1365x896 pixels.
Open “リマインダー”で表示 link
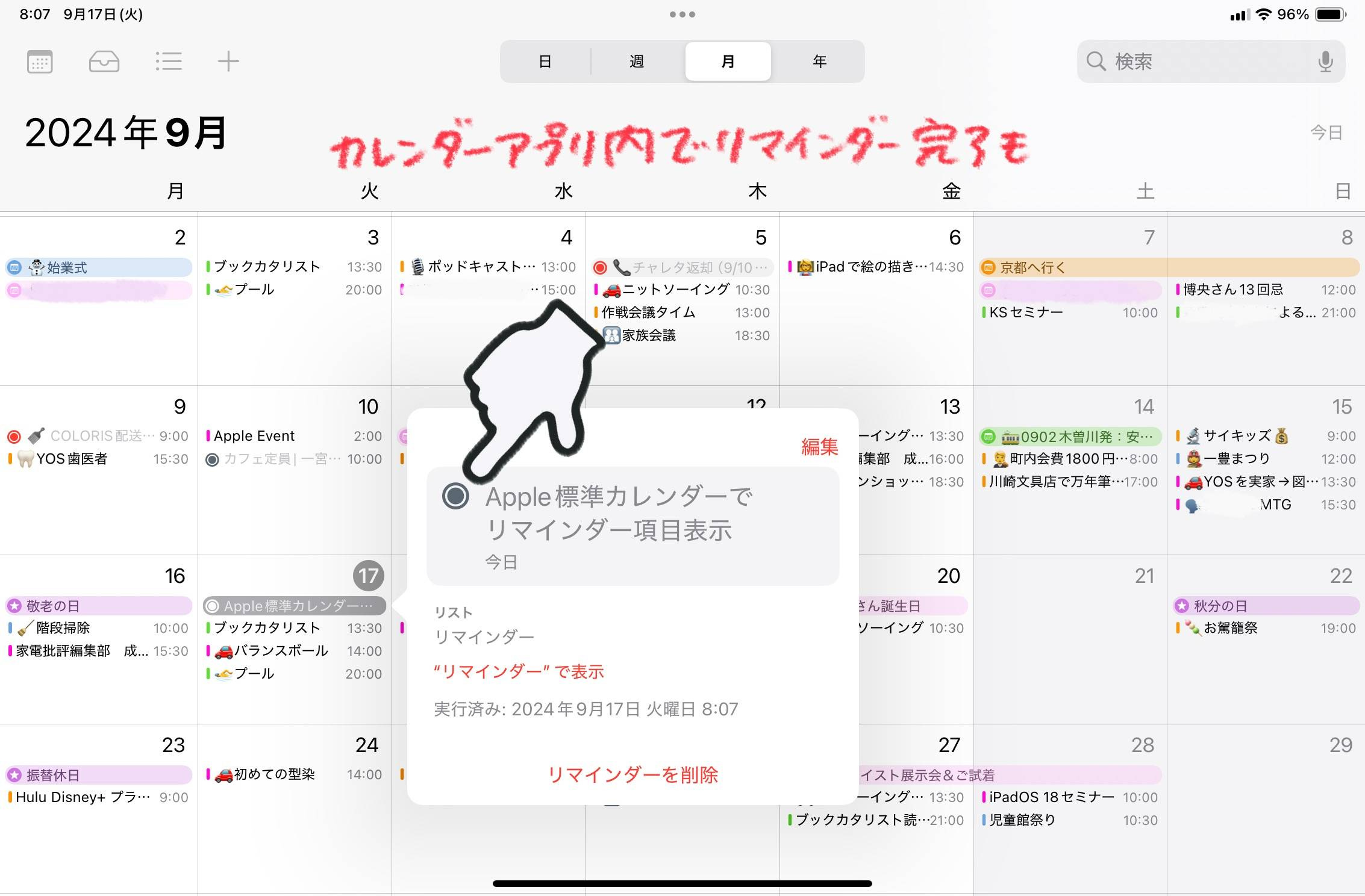(519, 671)
